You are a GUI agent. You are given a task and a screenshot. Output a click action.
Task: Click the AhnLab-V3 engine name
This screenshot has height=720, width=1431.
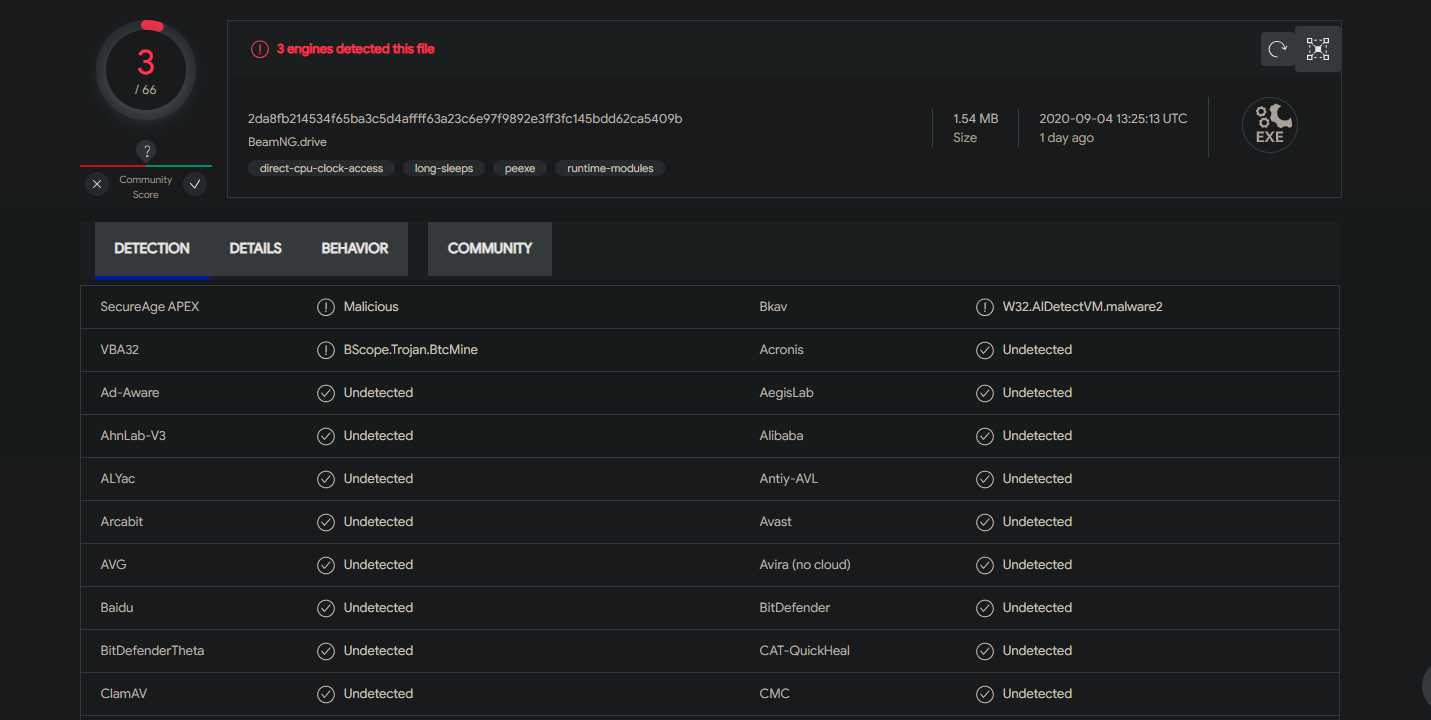click(x=133, y=436)
